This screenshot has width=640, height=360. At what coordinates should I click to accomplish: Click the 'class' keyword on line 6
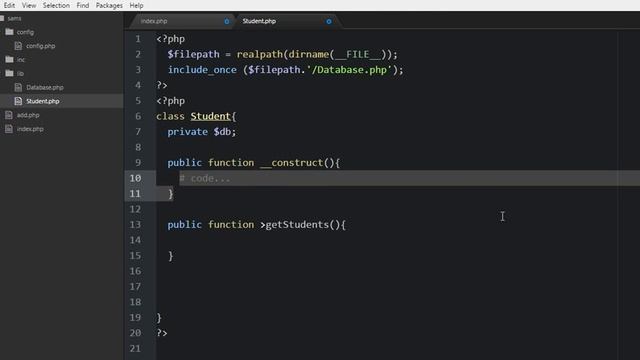coord(170,116)
